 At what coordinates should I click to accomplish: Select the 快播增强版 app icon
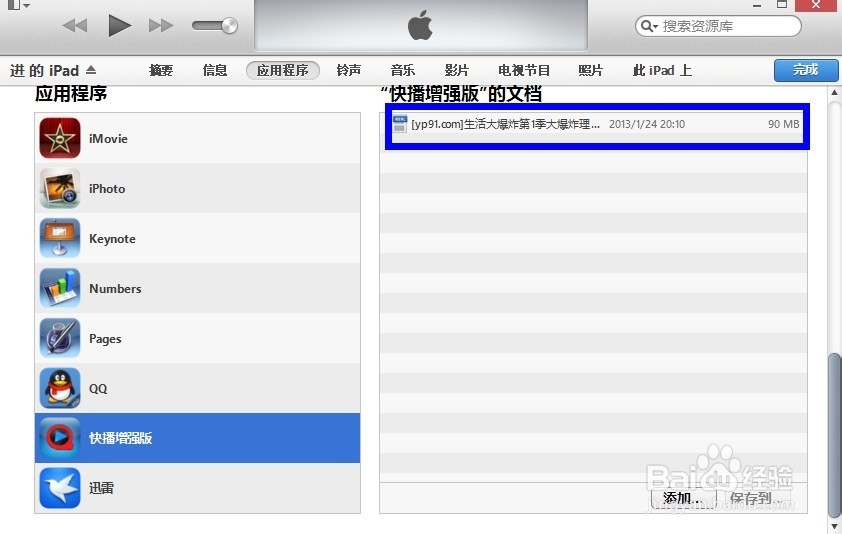tap(60, 438)
